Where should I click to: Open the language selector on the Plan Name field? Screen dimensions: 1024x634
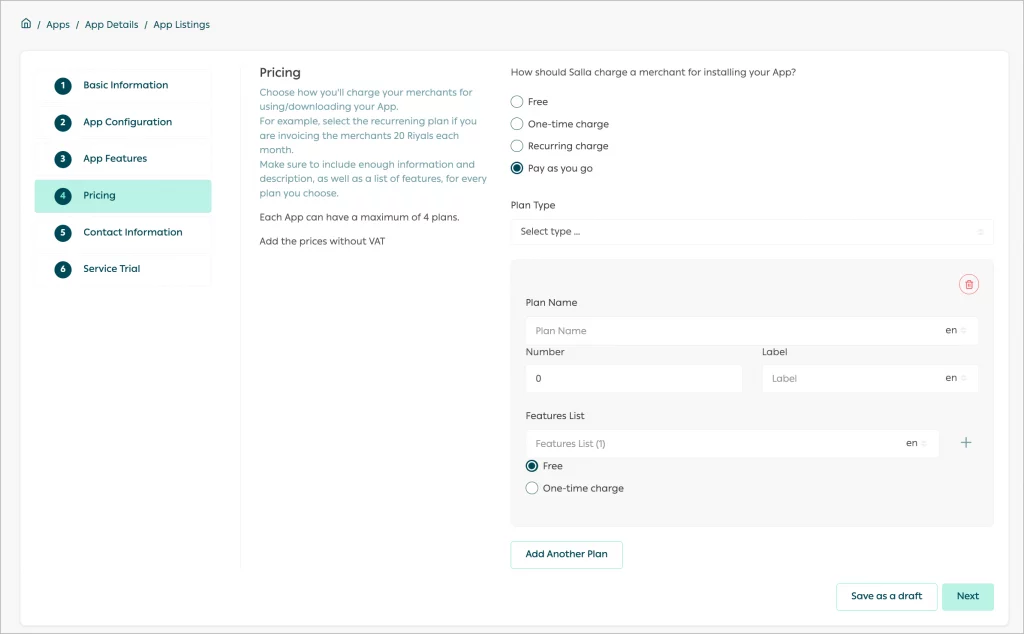click(x=956, y=330)
